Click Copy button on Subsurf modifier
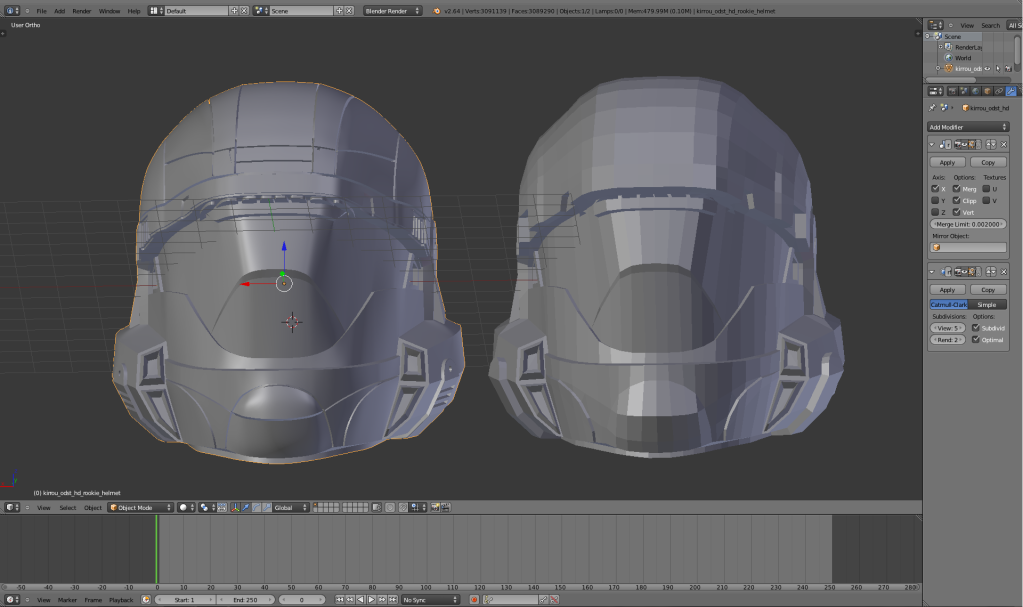This screenshot has height=607, width=1023. click(988, 289)
